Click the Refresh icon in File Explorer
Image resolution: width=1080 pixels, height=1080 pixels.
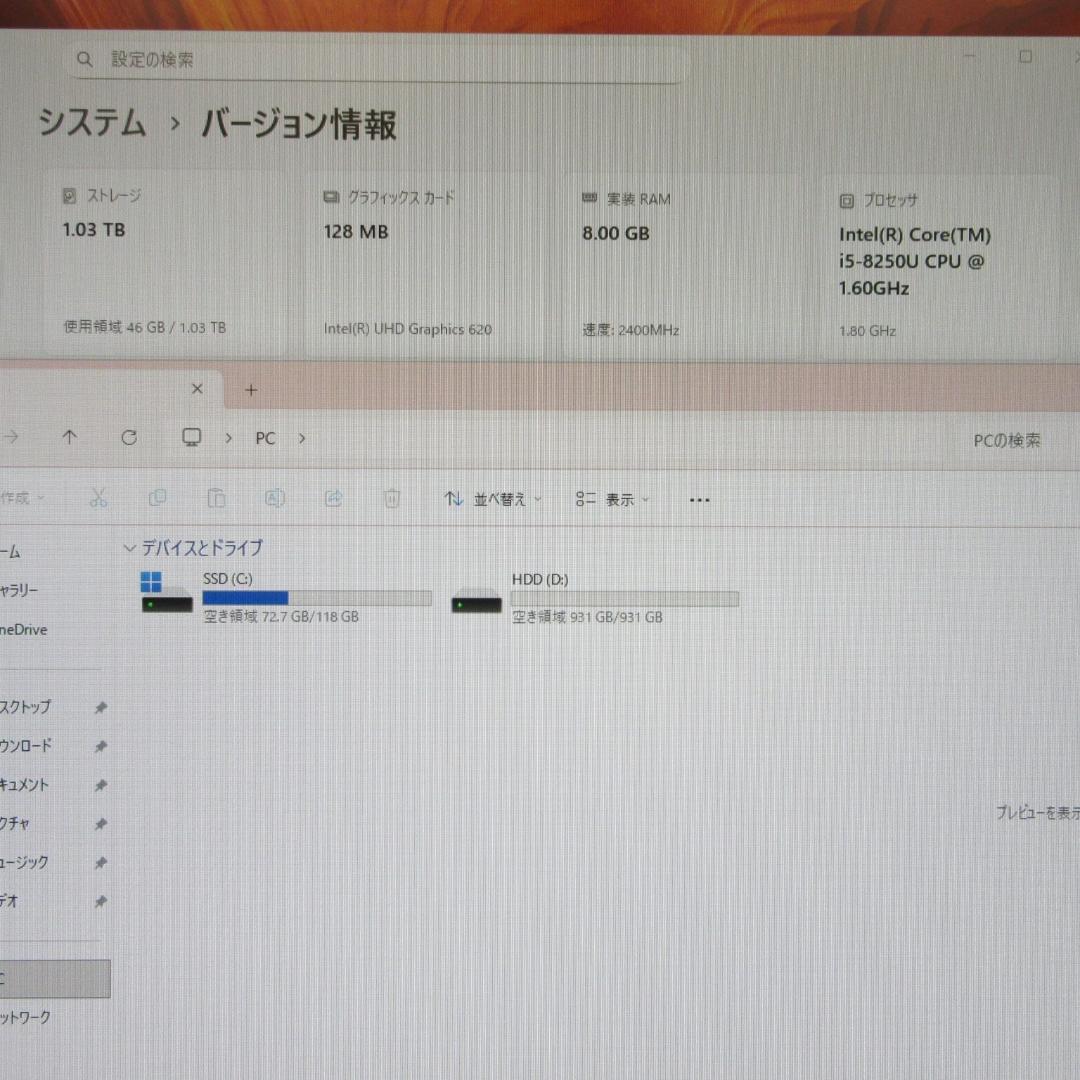click(x=129, y=437)
